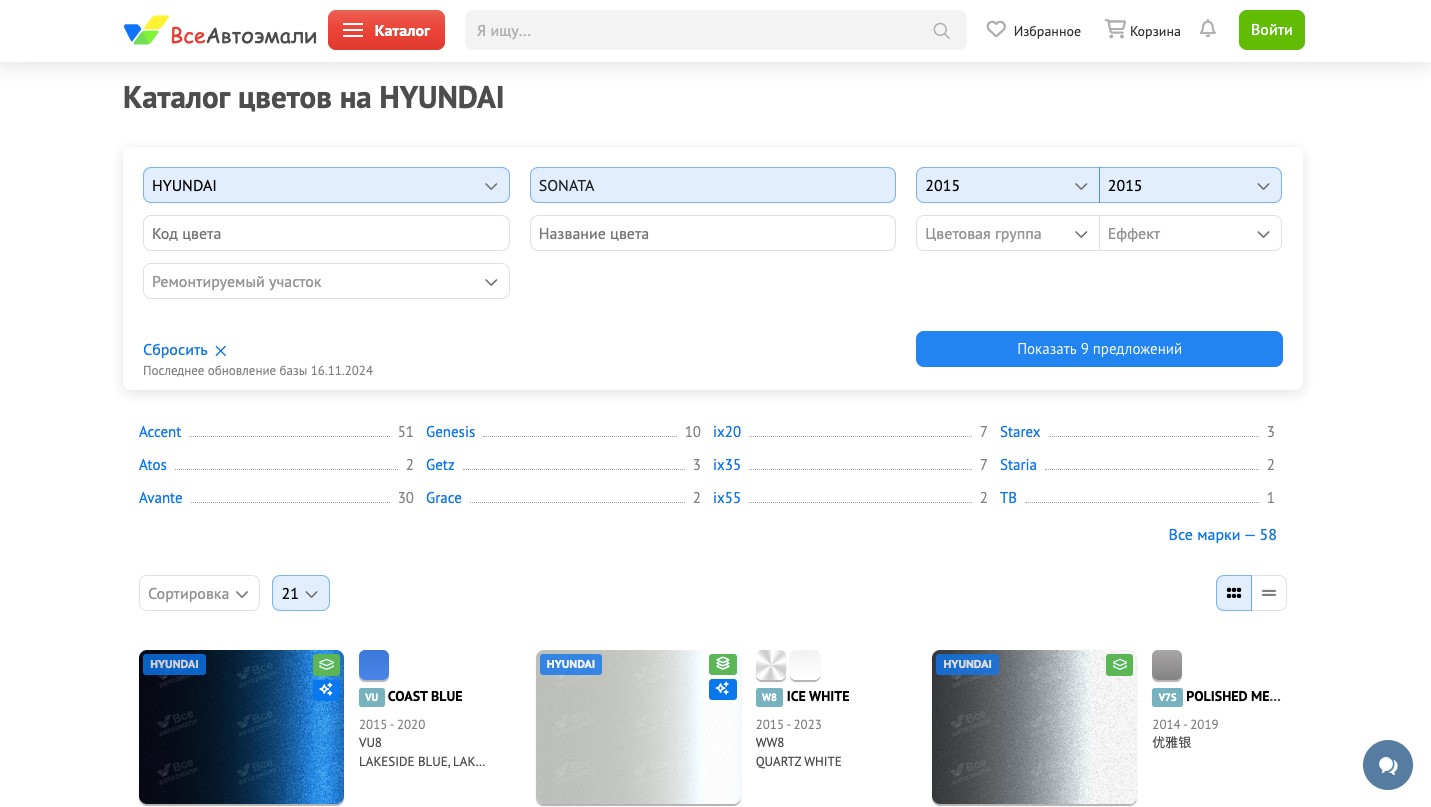1431x807 pixels.
Task: Click the POLISHED ME... color title
Action: click(x=1233, y=696)
